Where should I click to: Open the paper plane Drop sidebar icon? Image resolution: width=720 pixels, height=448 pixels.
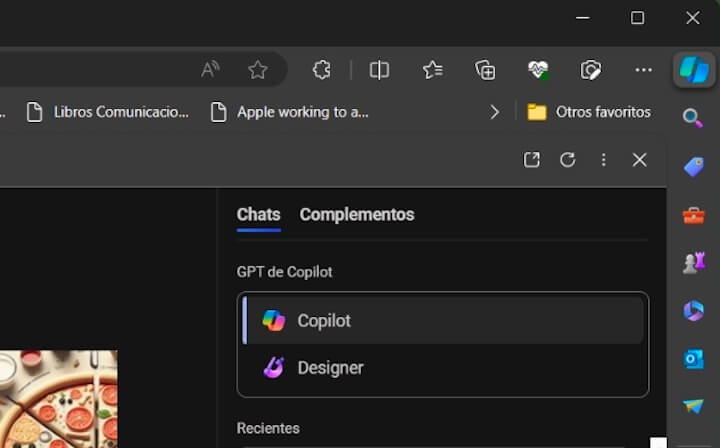tap(693, 406)
